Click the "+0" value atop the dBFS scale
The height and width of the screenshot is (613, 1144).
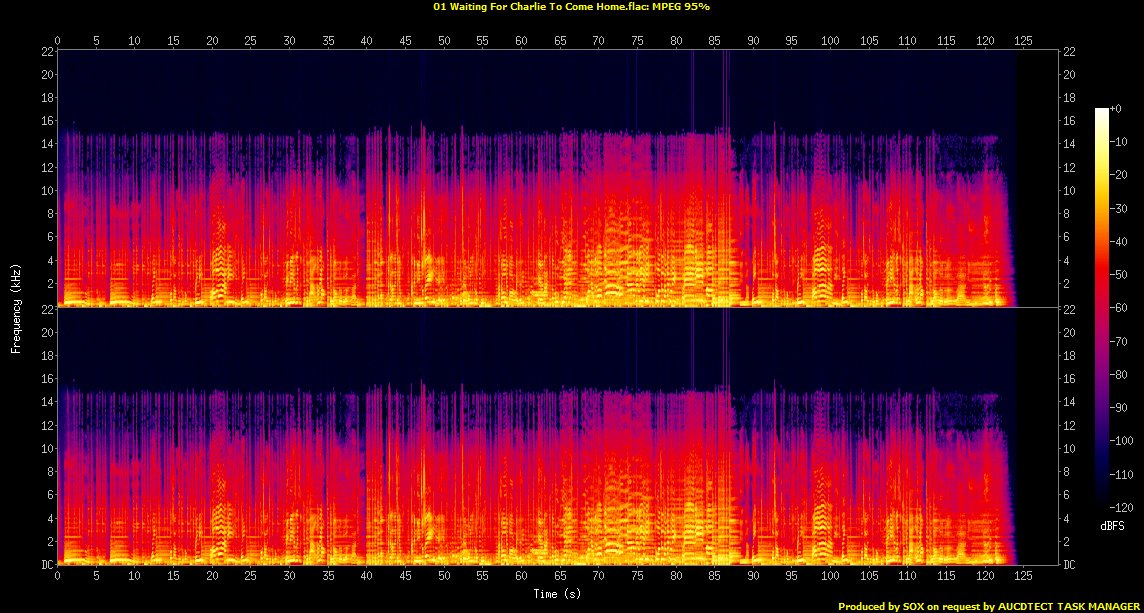(1116, 108)
